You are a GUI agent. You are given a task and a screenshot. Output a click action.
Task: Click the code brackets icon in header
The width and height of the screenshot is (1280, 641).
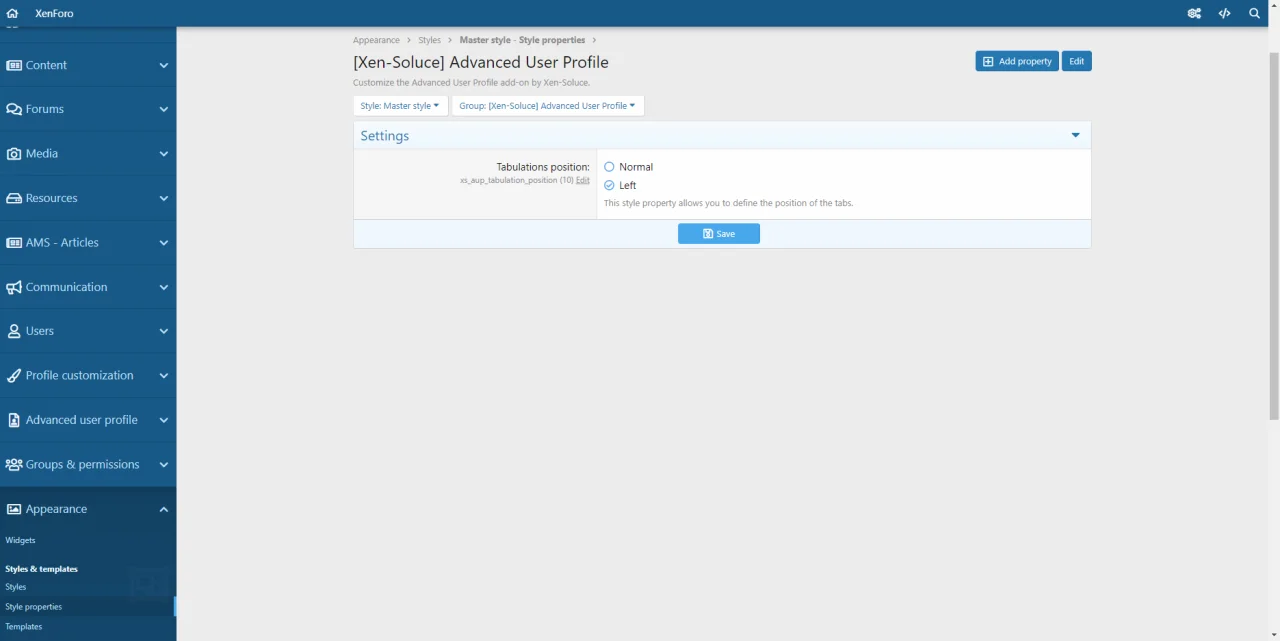point(1224,14)
